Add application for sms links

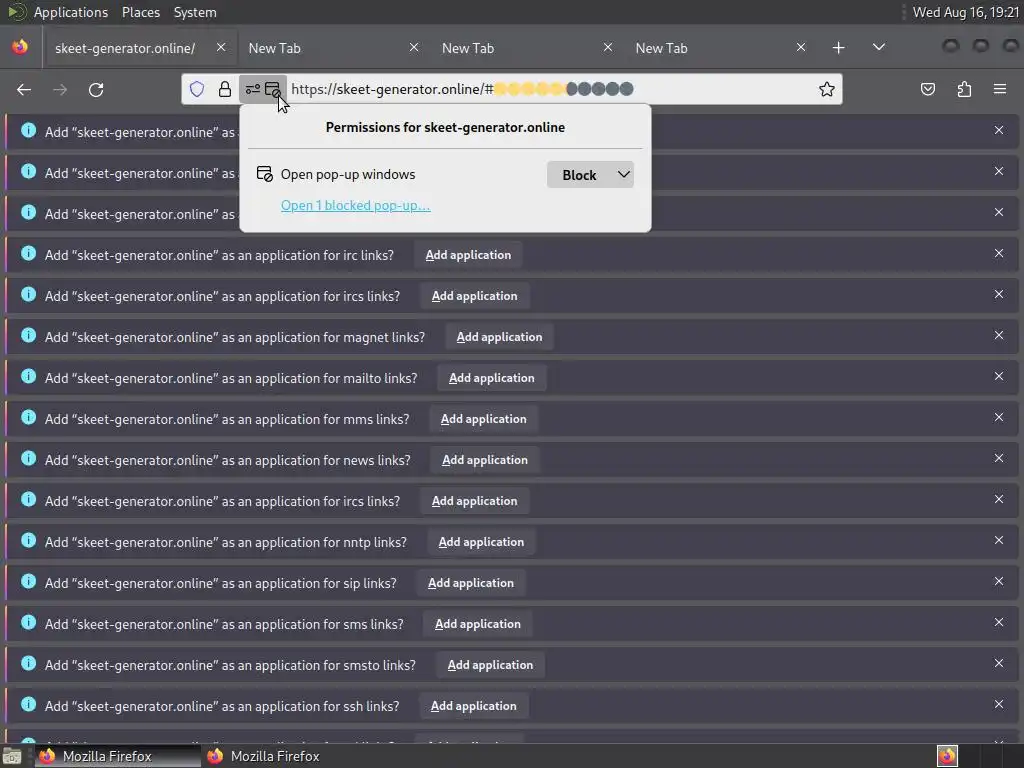click(x=477, y=624)
